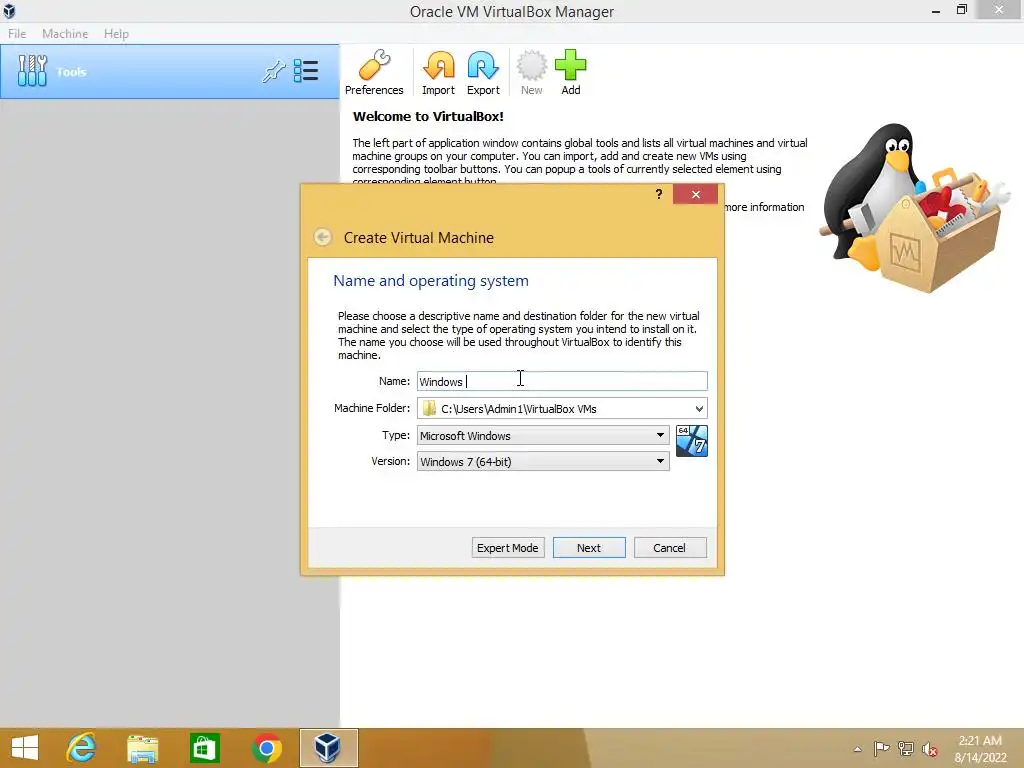This screenshot has width=1024, height=768.
Task: Click the VirtualBox title bar logo
Action: [9, 11]
